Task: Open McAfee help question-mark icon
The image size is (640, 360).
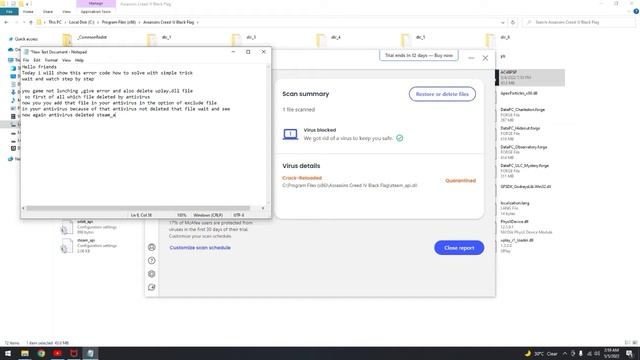Action: coord(151,260)
